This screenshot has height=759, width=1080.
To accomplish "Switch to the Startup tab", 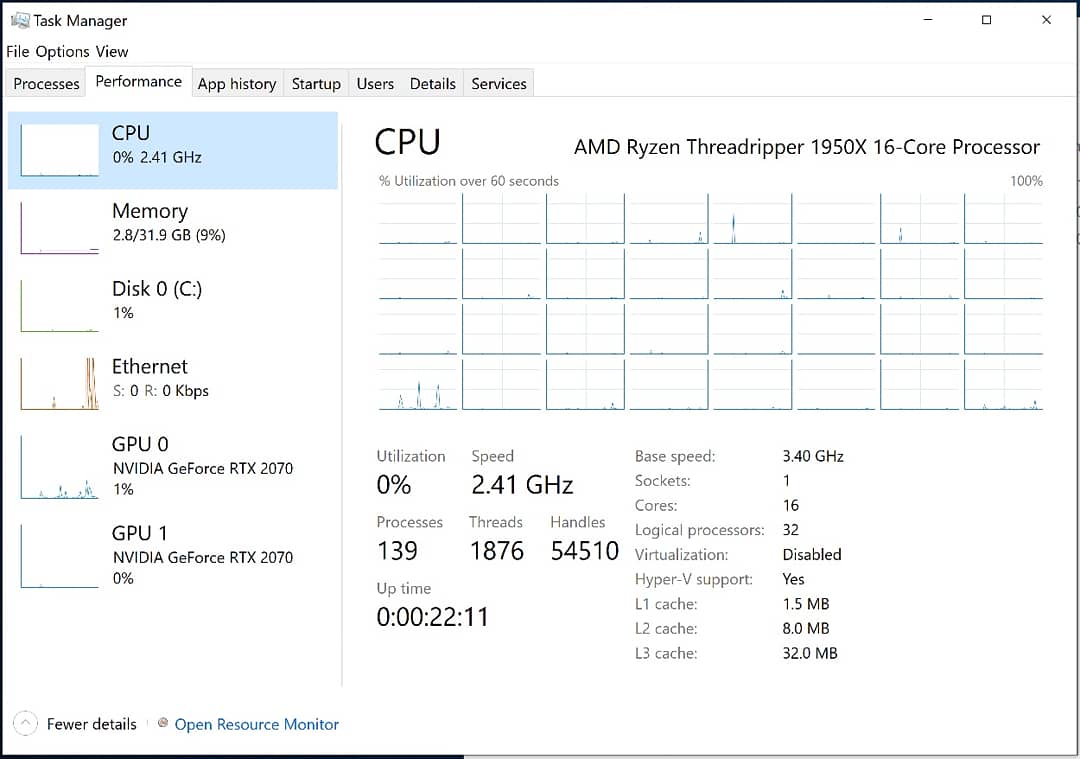I will pos(316,83).
